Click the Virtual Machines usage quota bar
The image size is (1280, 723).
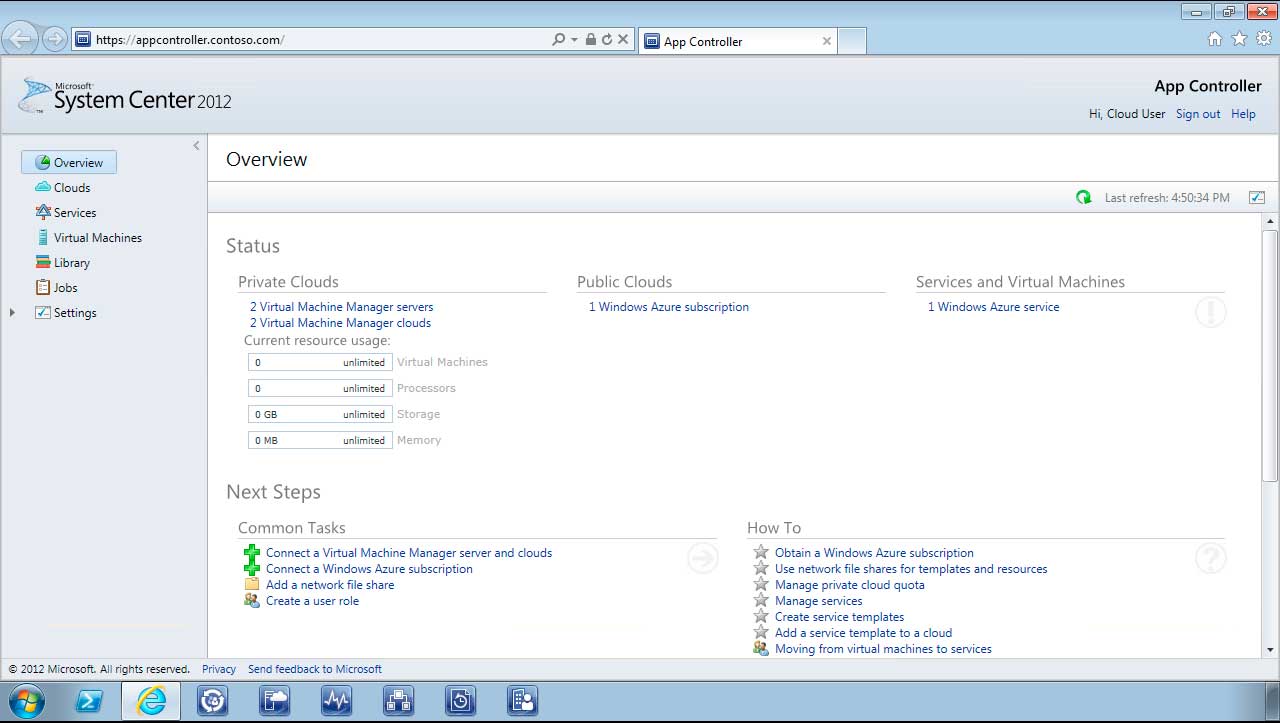click(x=320, y=362)
